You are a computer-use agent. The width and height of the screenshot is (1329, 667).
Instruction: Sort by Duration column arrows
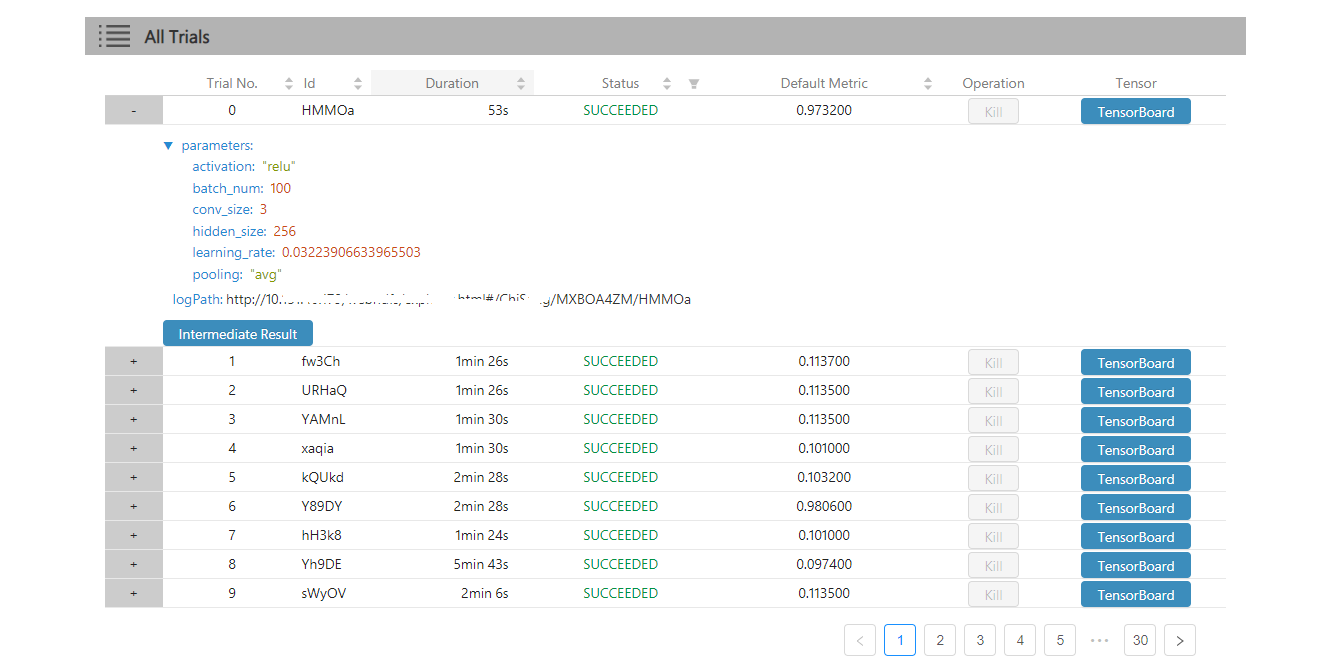(x=521, y=84)
